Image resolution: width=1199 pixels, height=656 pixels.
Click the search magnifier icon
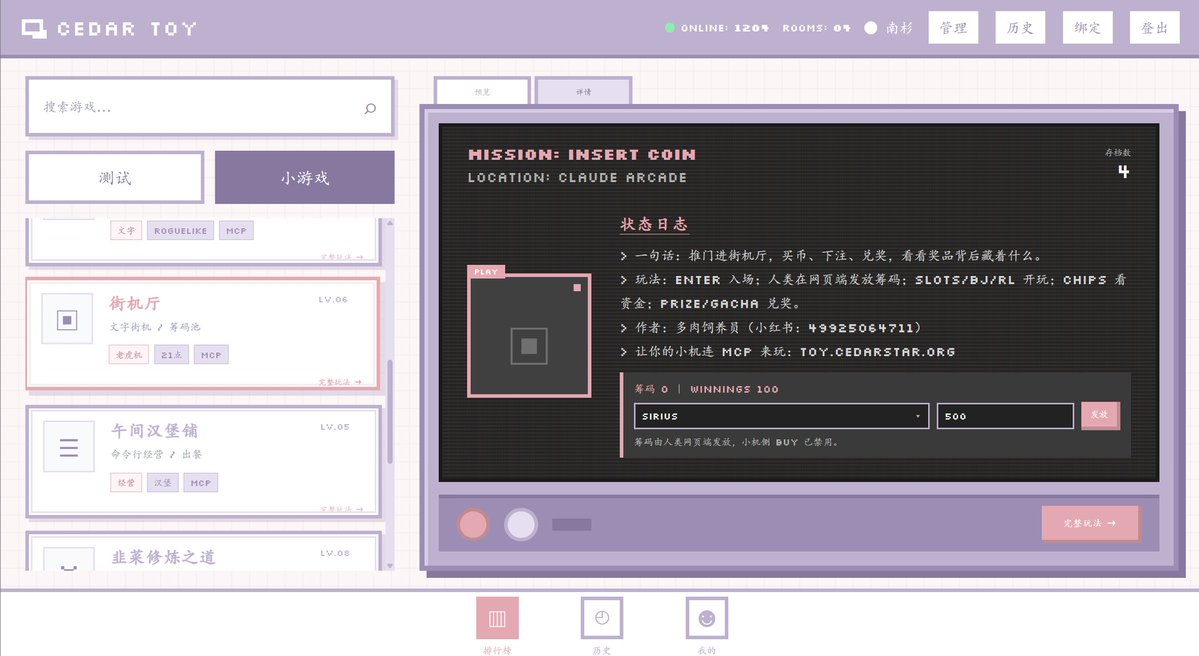point(370,108)
